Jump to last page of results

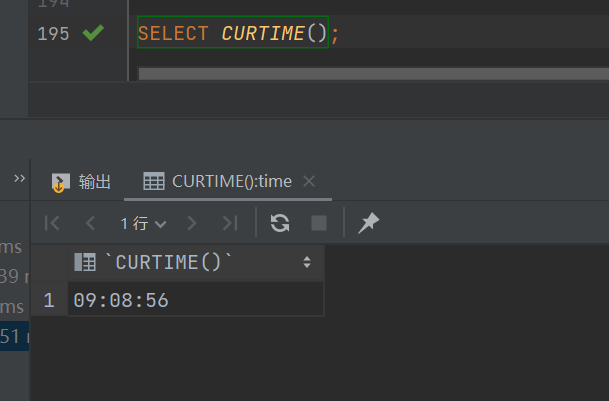[230, 223]
